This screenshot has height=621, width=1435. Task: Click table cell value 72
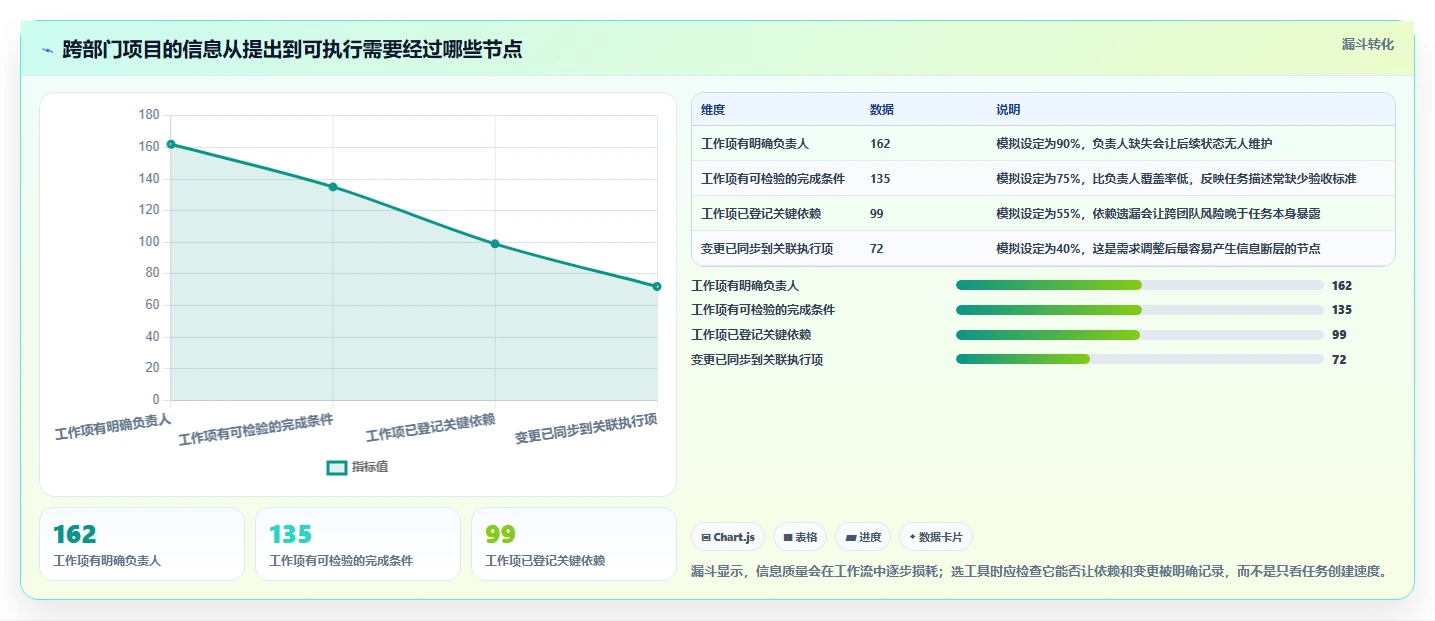(x=877, y=249)
